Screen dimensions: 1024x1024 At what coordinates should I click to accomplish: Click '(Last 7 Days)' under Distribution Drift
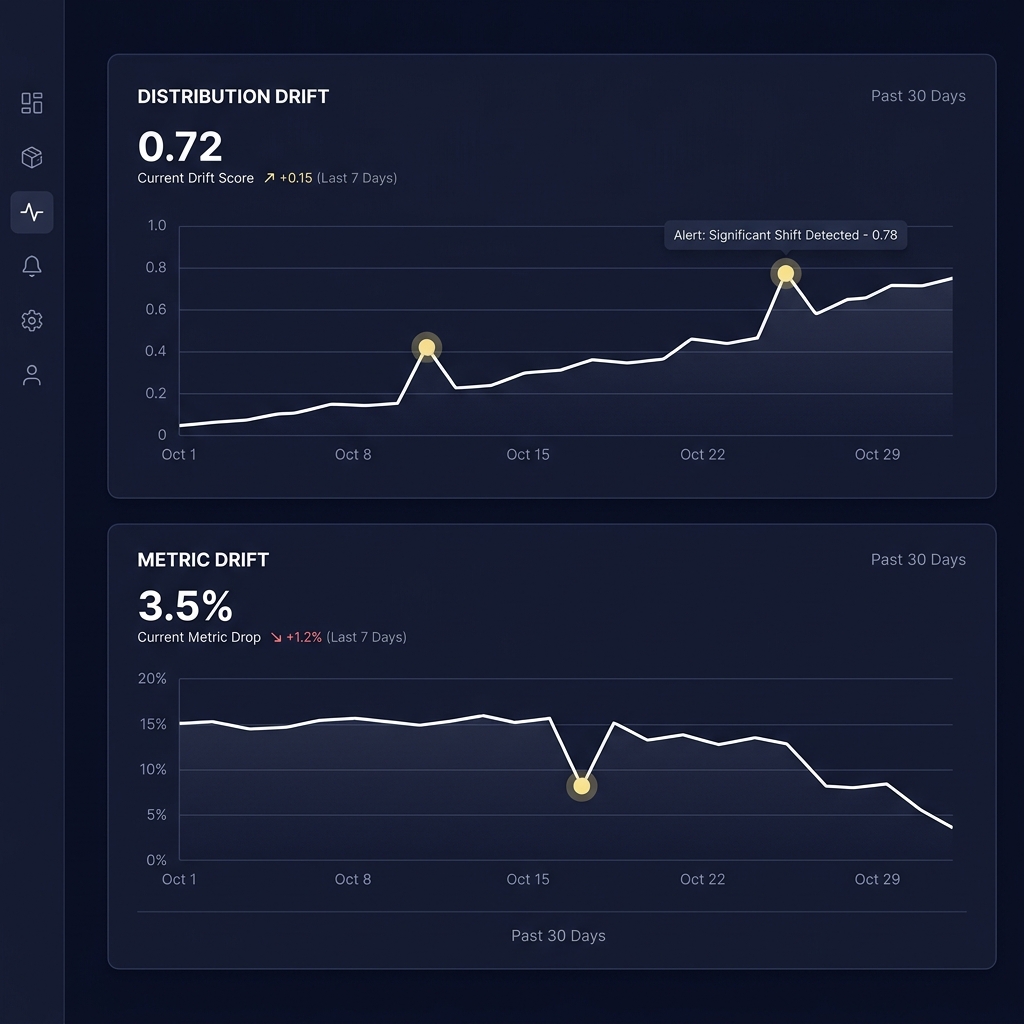[x=357, y=178]
